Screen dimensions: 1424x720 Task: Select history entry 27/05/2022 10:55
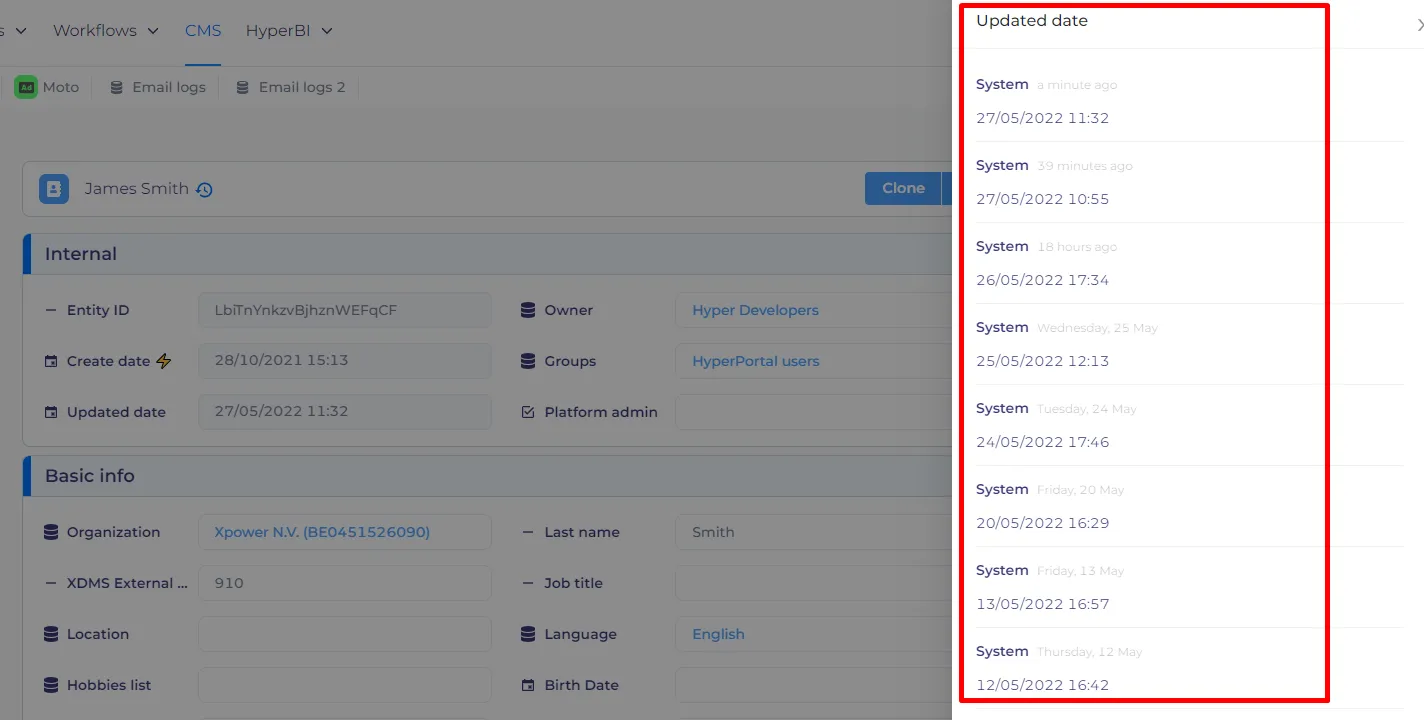tap(1042, 199)
